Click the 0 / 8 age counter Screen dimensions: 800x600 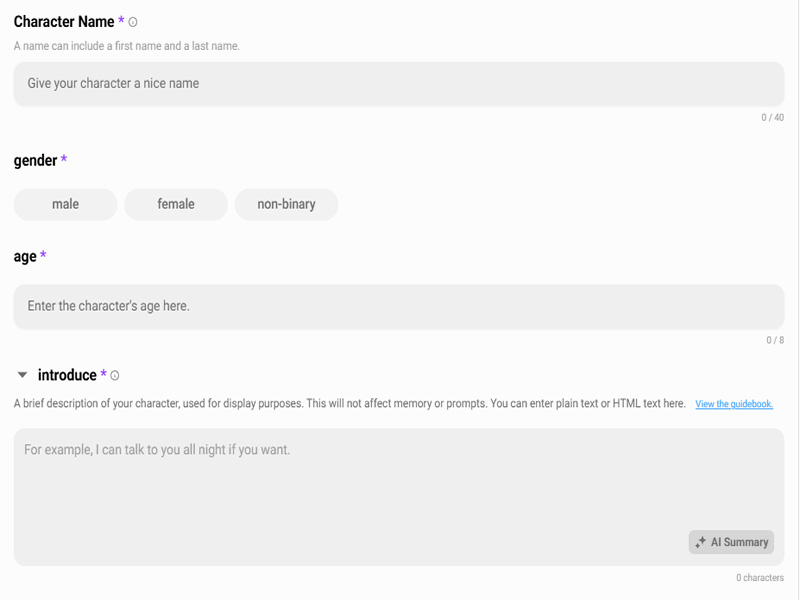coord(775,340)
